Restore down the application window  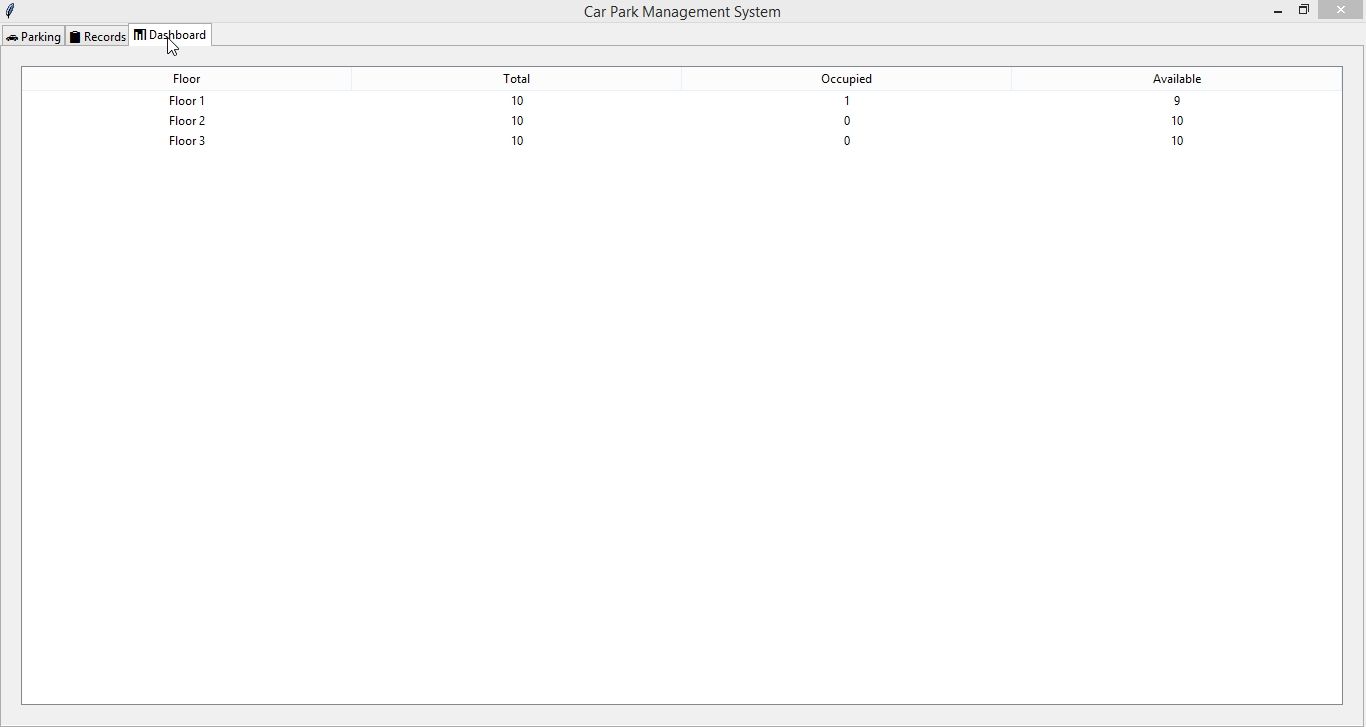(1304, 10)
